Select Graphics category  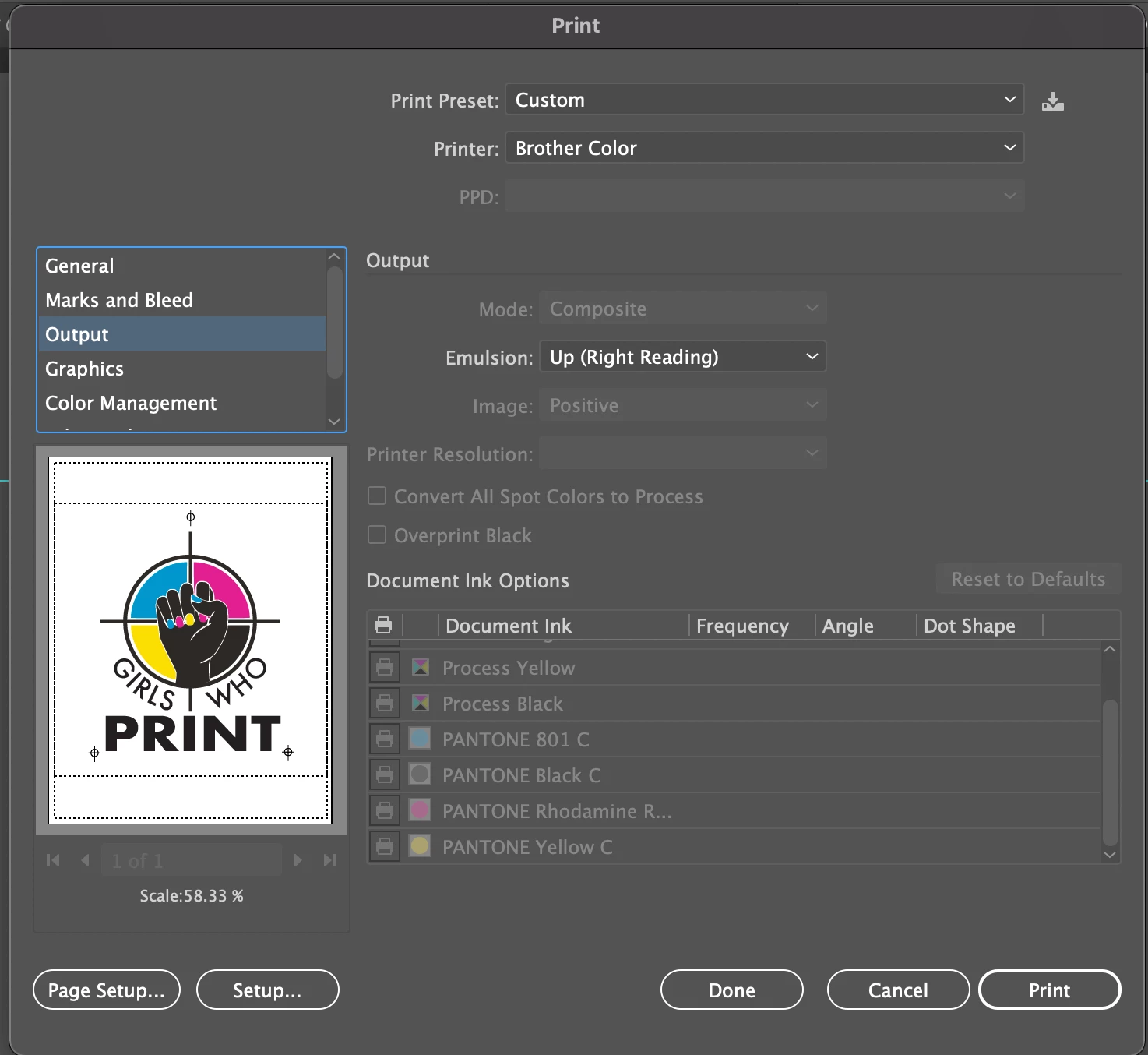pyautogui.click(x=181, y=369)
